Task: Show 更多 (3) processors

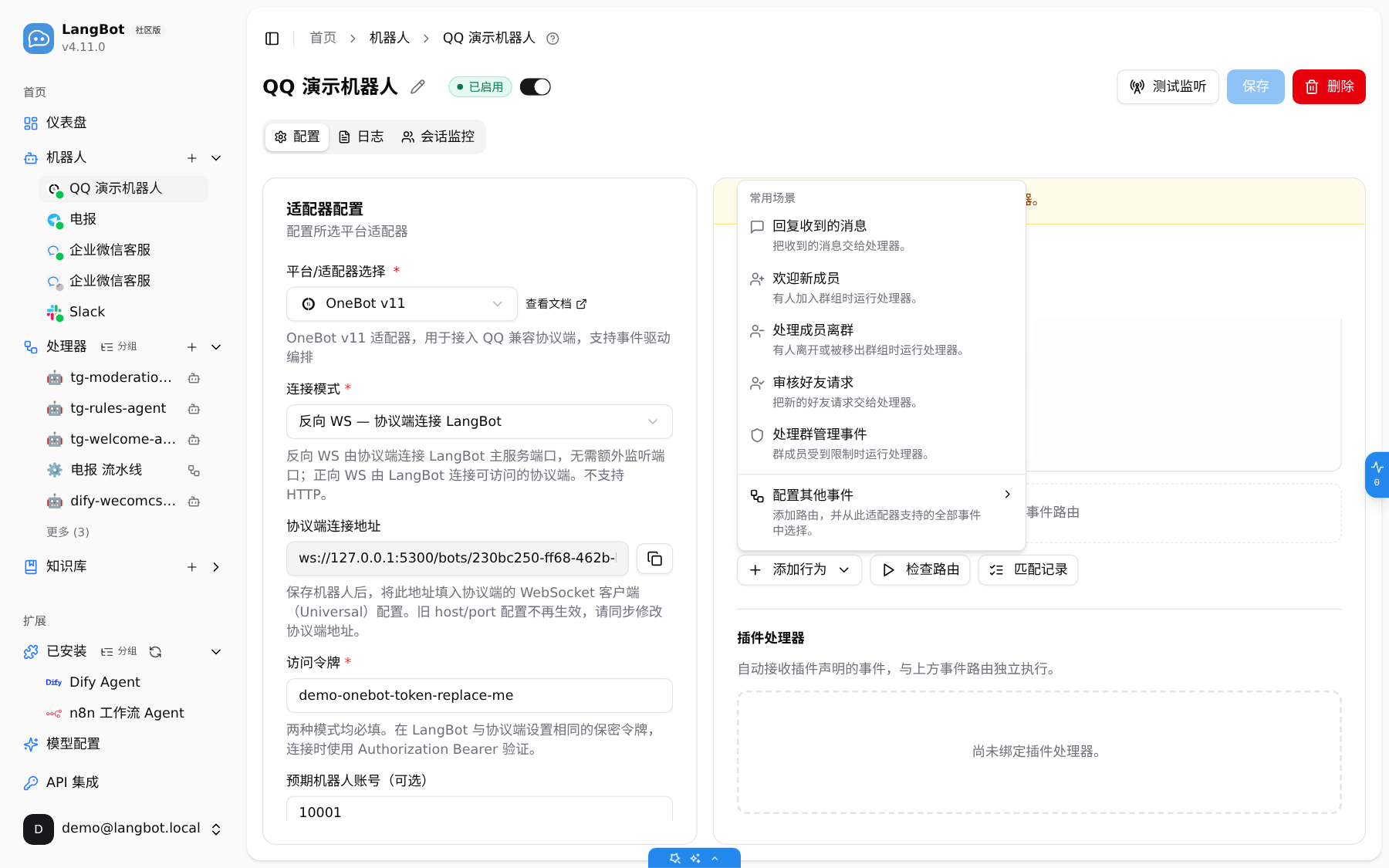Action: point(68,532)
